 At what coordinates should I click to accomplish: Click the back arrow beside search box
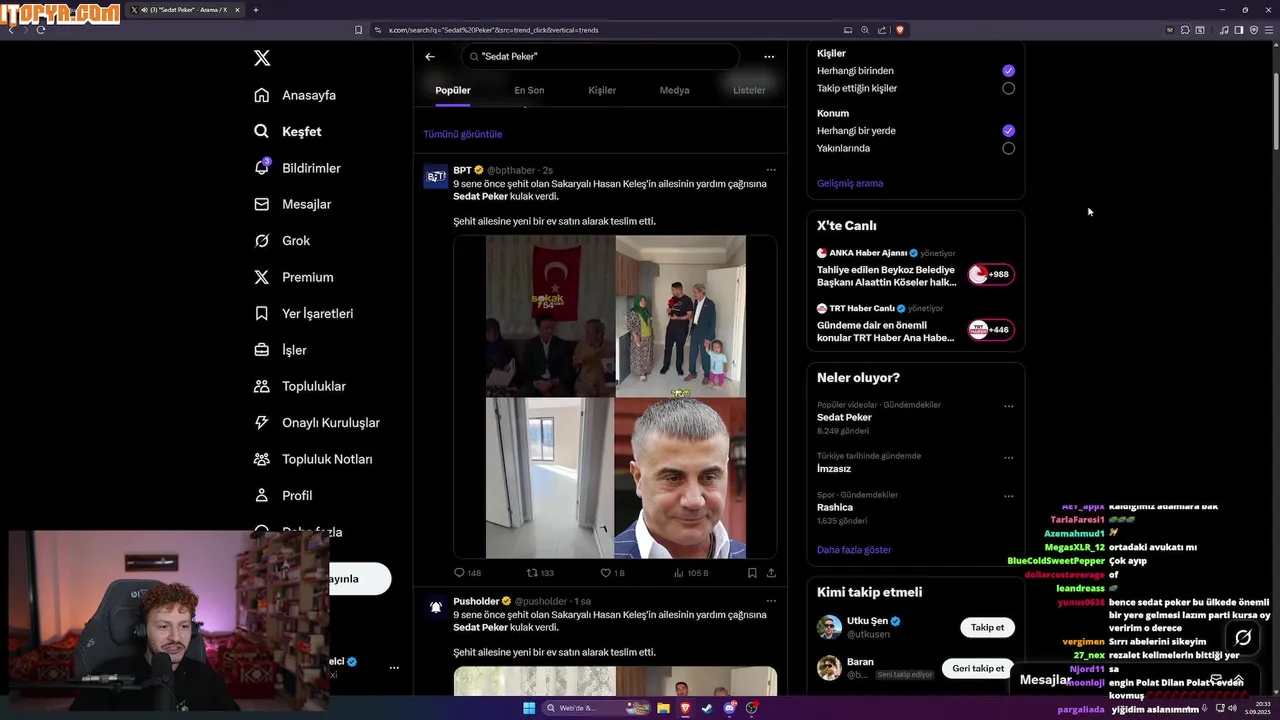[430, 57]
